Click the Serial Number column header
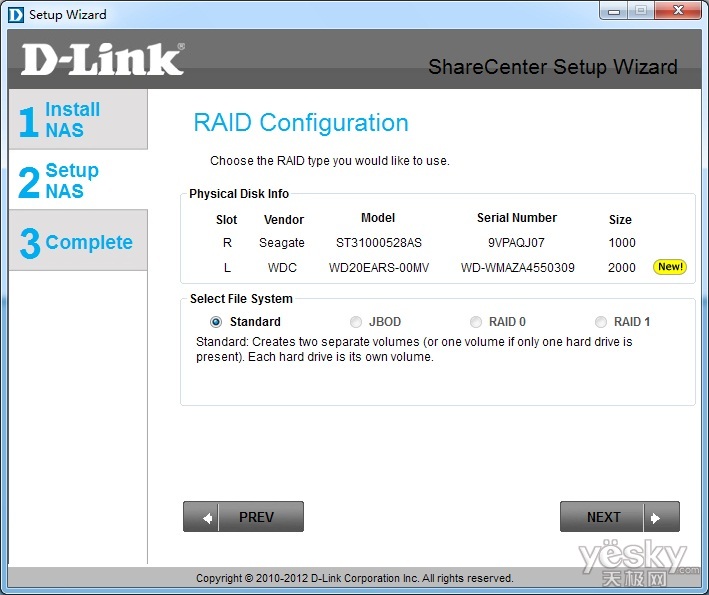The width and height of the screenshot is (709, 595). (517, 218)
